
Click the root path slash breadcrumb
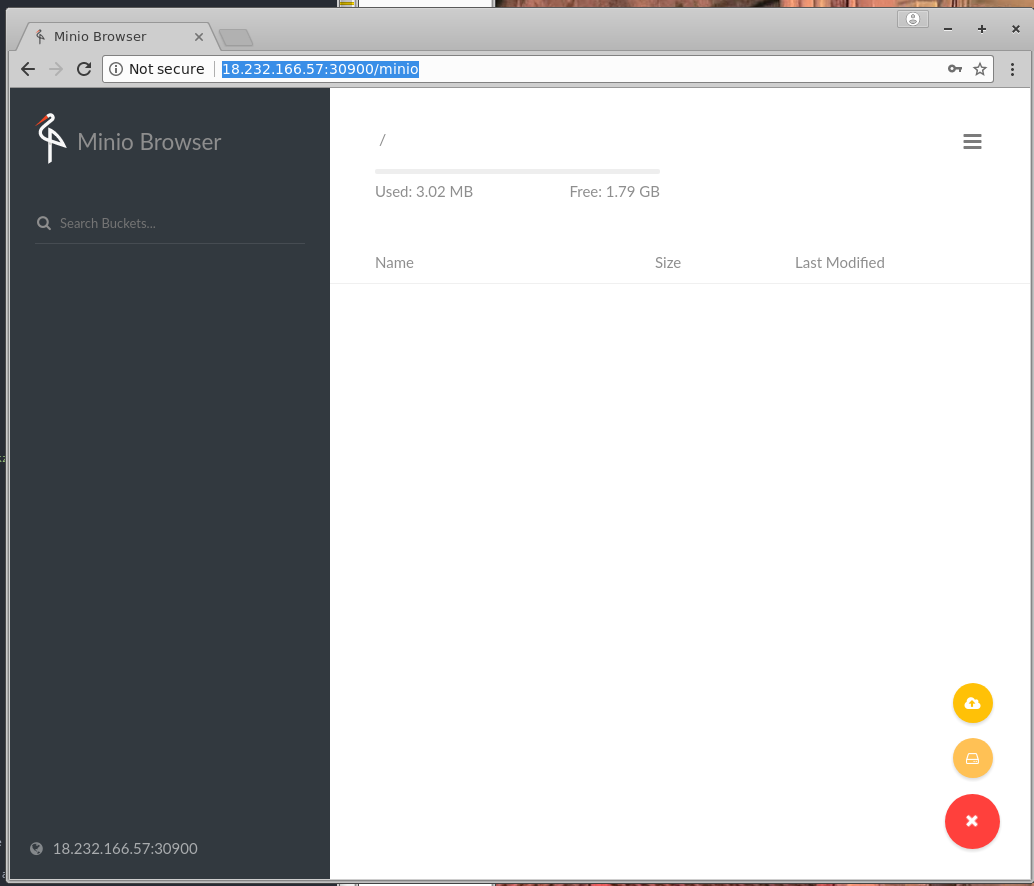pos(382,140)
